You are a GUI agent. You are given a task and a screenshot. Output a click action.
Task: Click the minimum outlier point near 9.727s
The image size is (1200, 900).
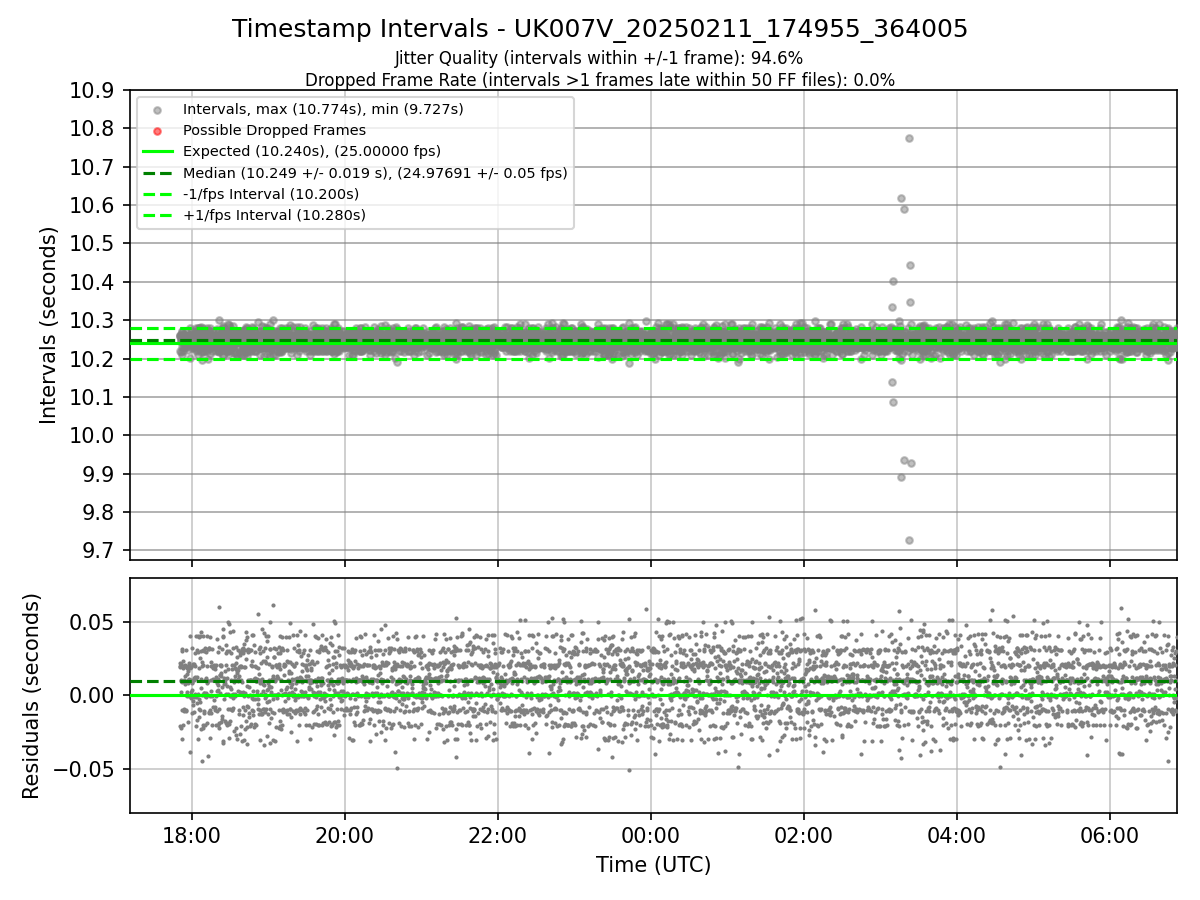pyautogui.click(x=909, y=540)
